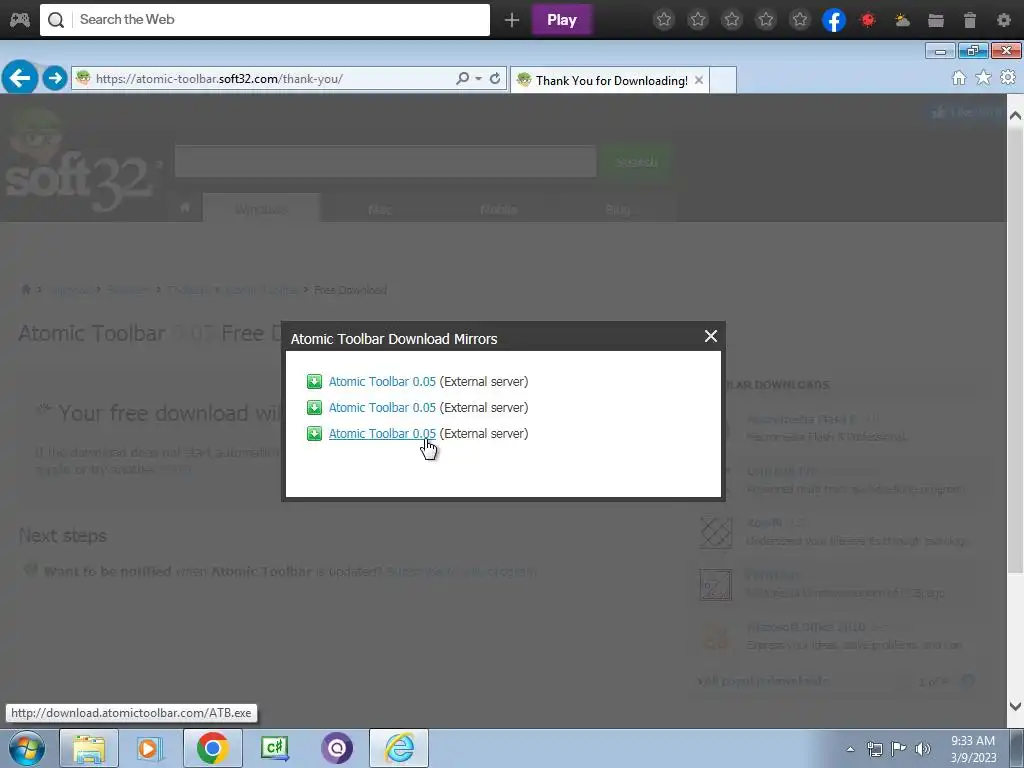
Task: Show hidden system tray icons
Action: click(850, 749)
